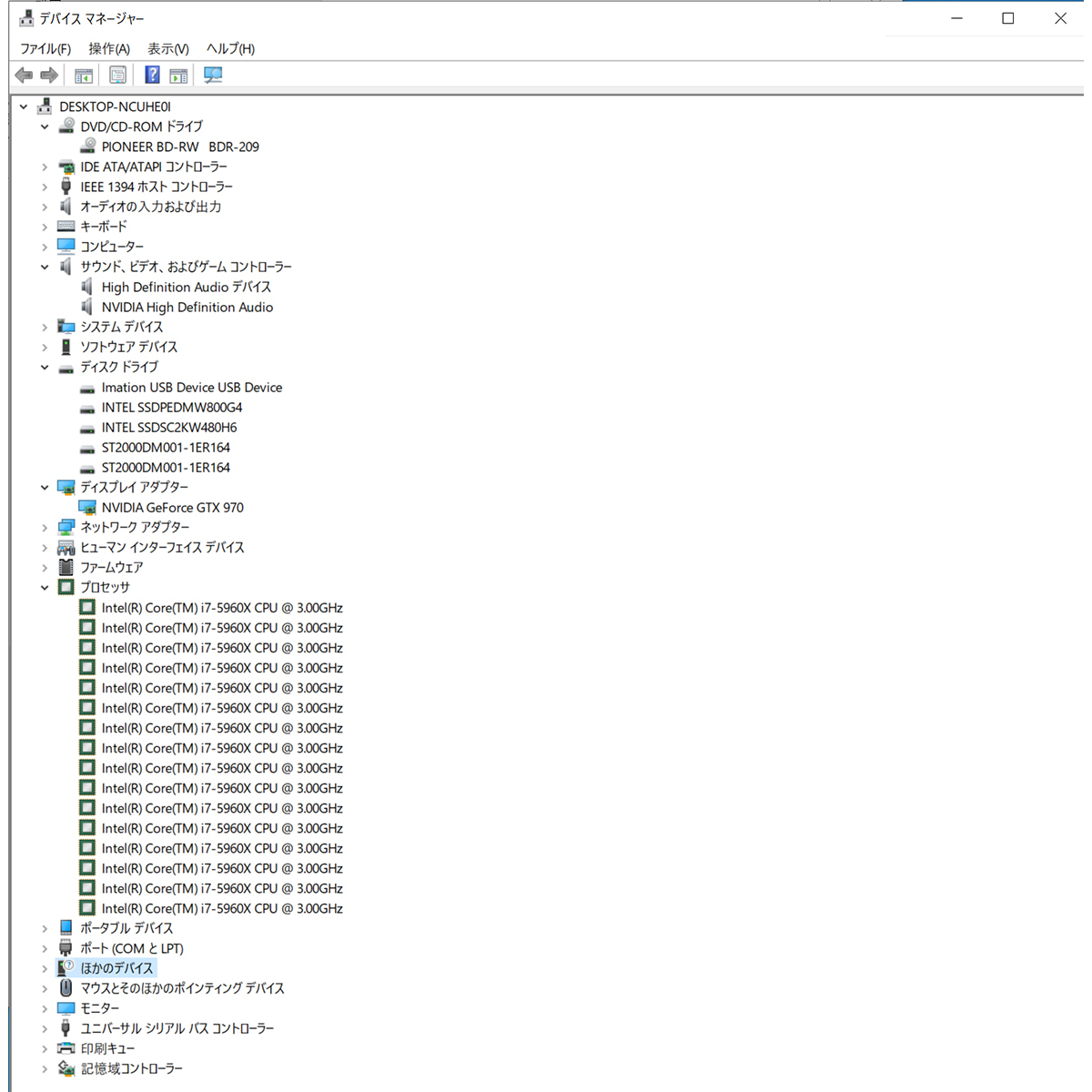Click the IDE ATA/ATAPI コントローラー icon

point(66,167)
